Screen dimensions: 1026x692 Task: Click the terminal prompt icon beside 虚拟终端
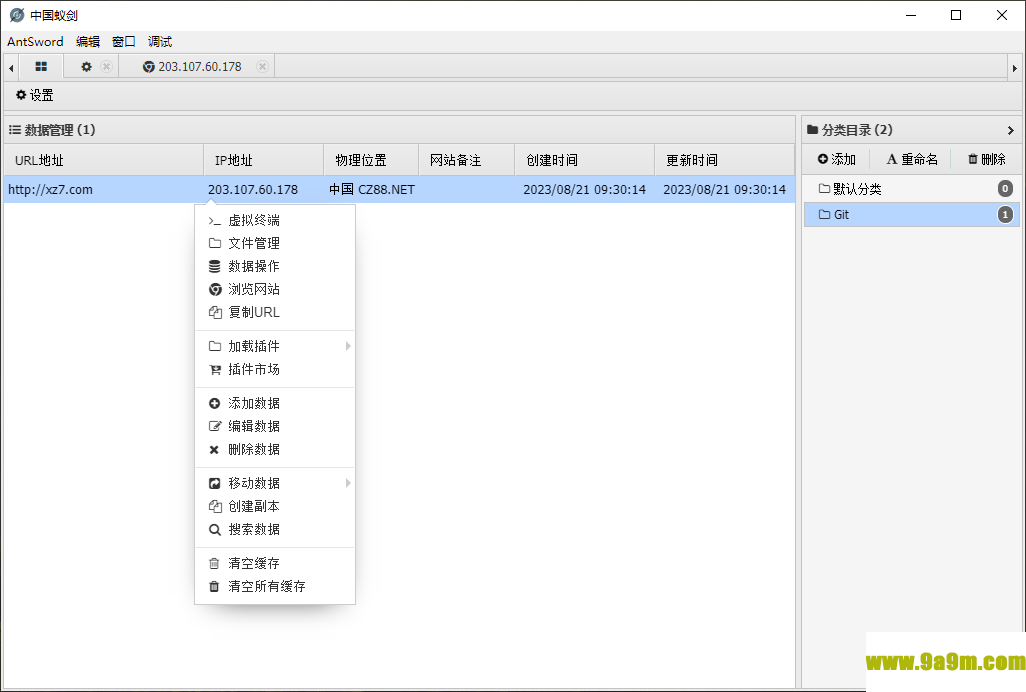coord(214,221)
